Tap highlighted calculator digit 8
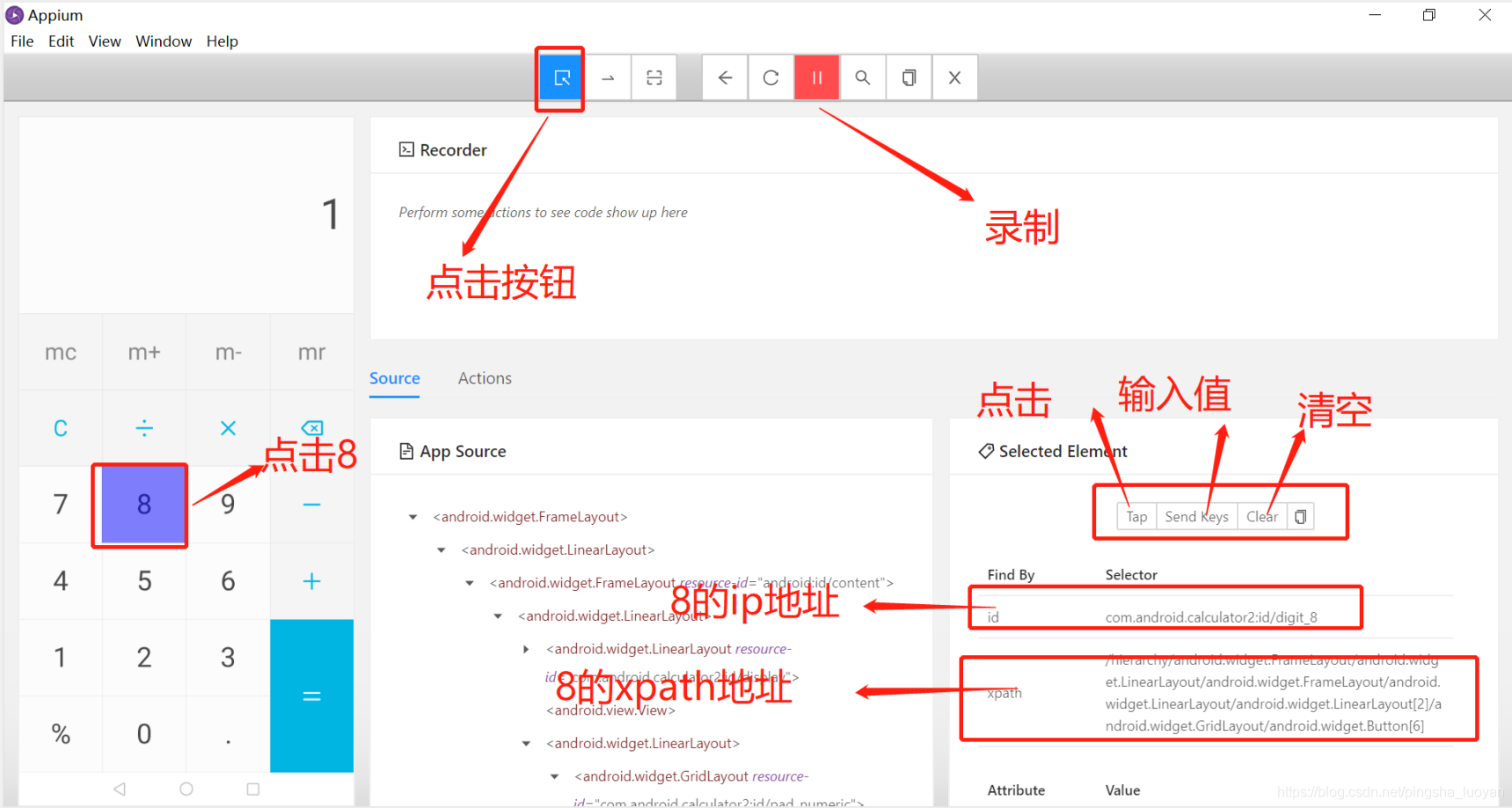1512x808 pixels. (x=144, y=505)
